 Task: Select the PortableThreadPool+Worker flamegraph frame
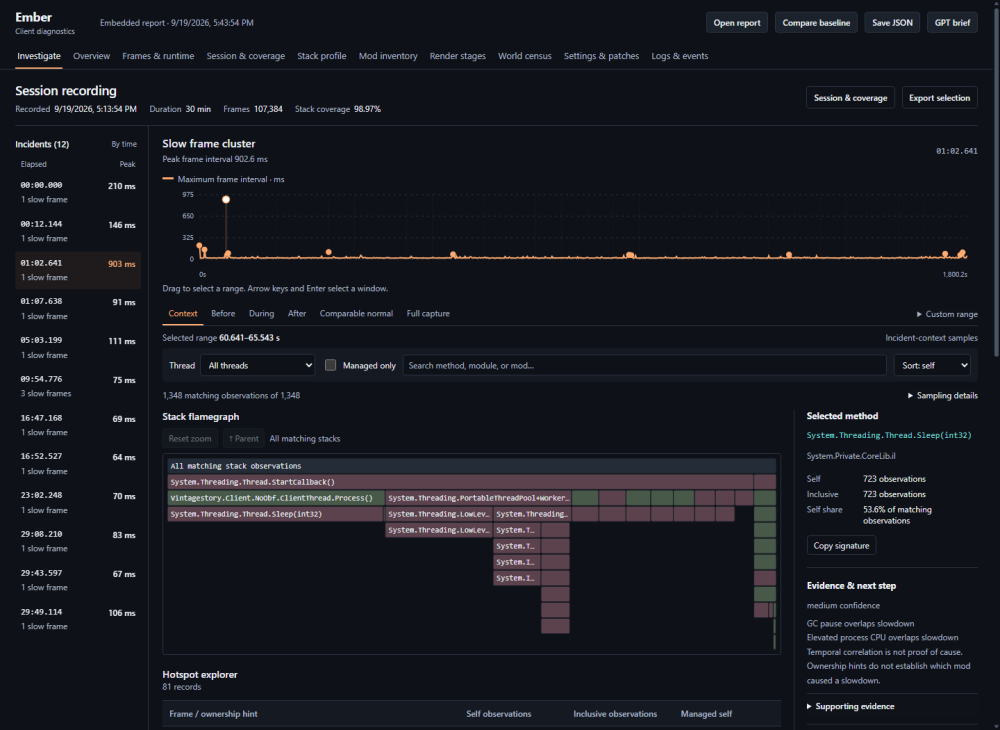pos(478,498)
